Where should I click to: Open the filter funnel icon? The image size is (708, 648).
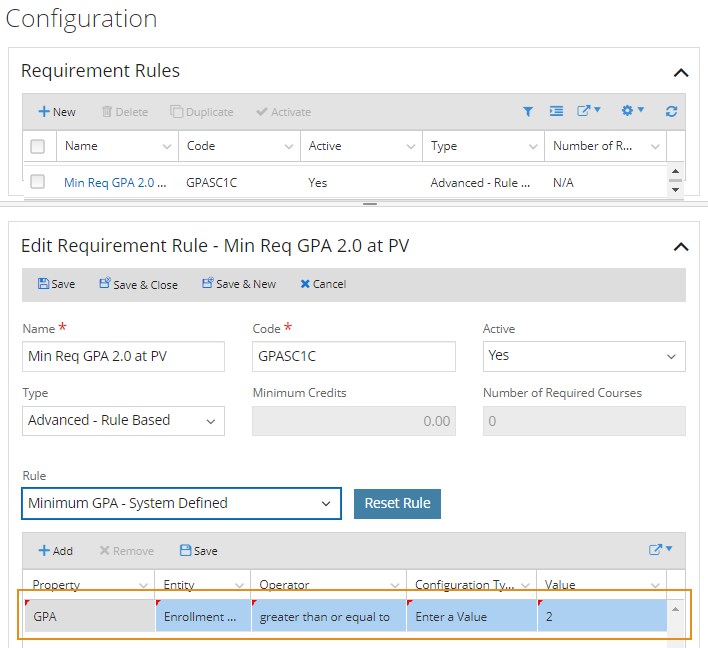pos(527,111)
